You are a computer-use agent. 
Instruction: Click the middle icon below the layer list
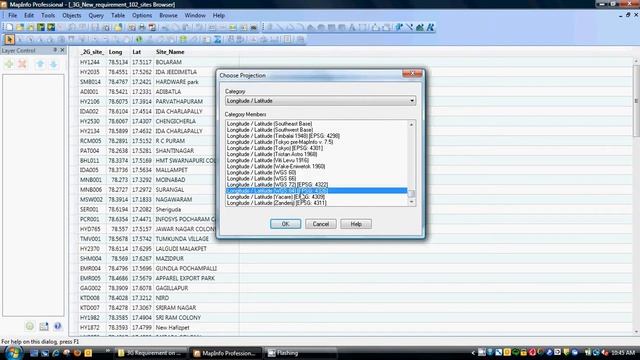coord(44,326)
